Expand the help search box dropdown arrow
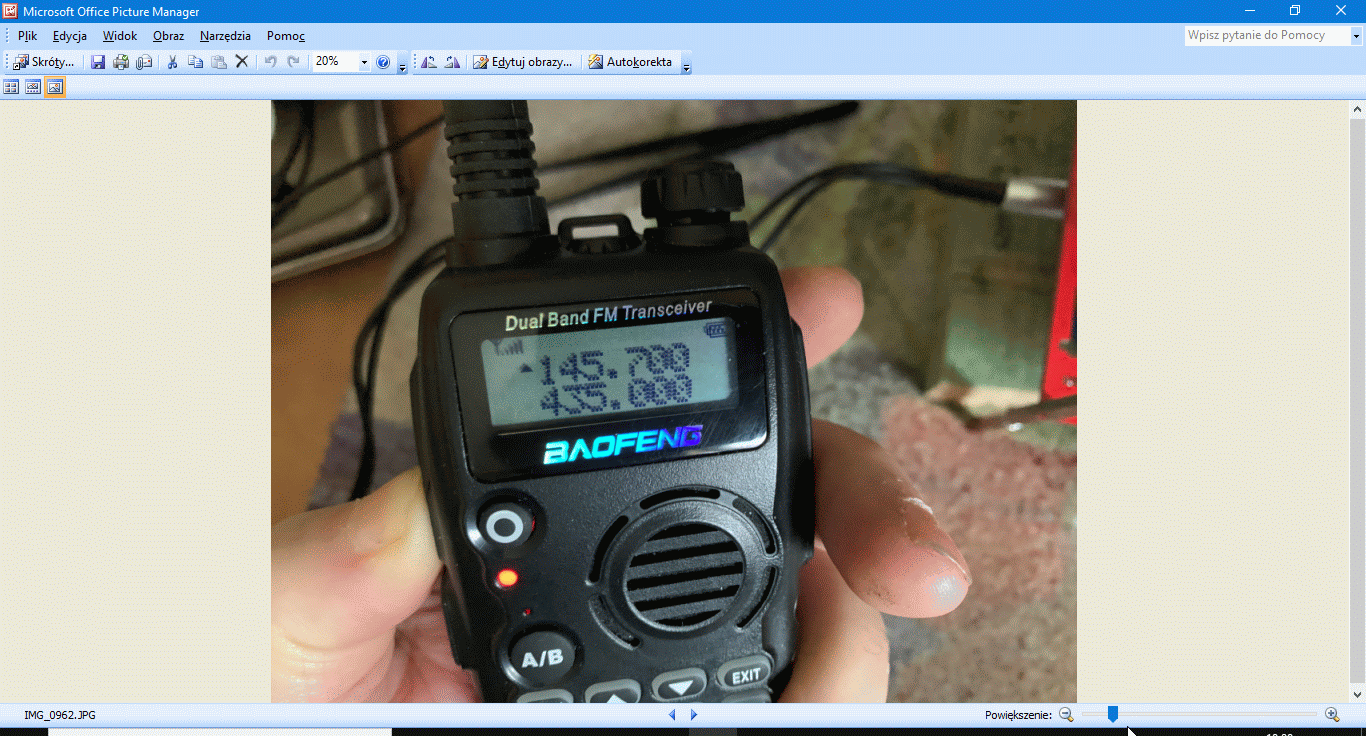Viewport: 1366px width, 736px height. pyautogui.click(x=1357, y=36)
